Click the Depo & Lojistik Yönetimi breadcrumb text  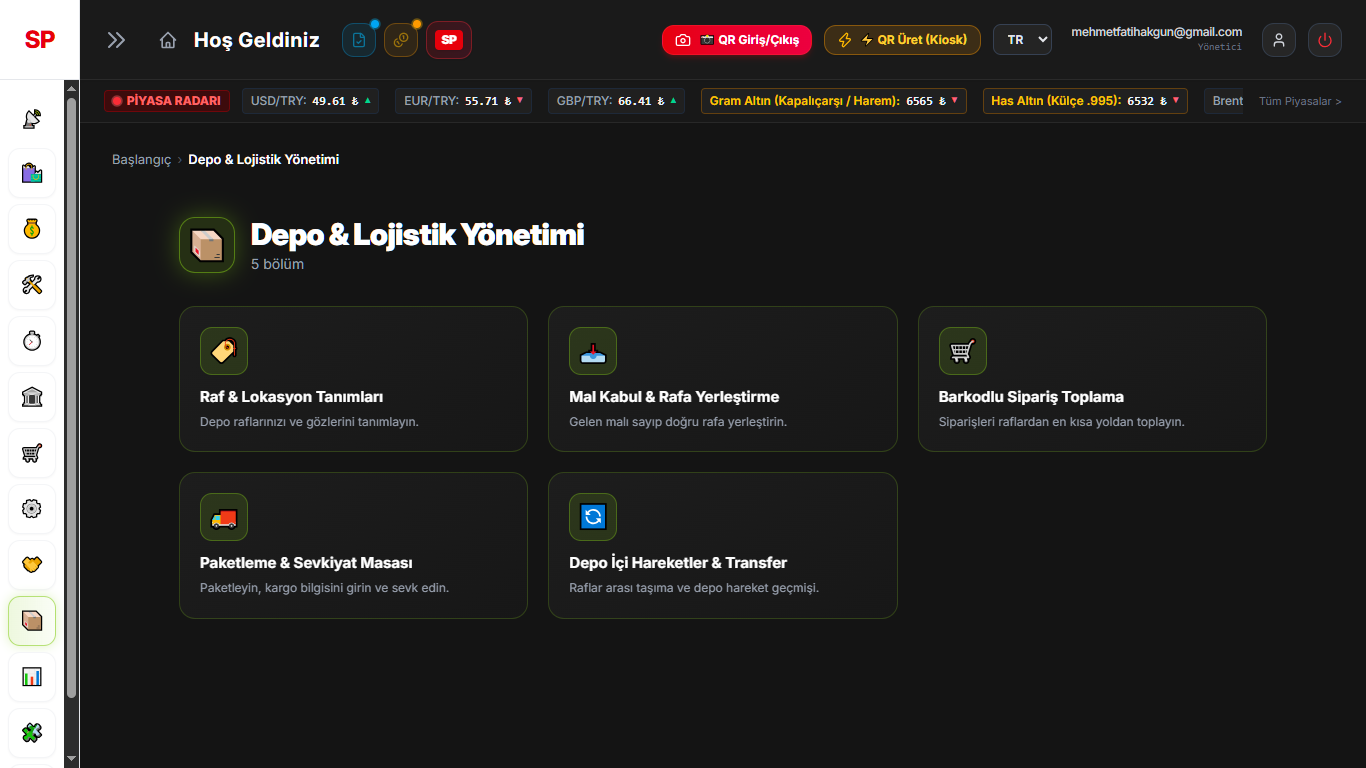264,160
